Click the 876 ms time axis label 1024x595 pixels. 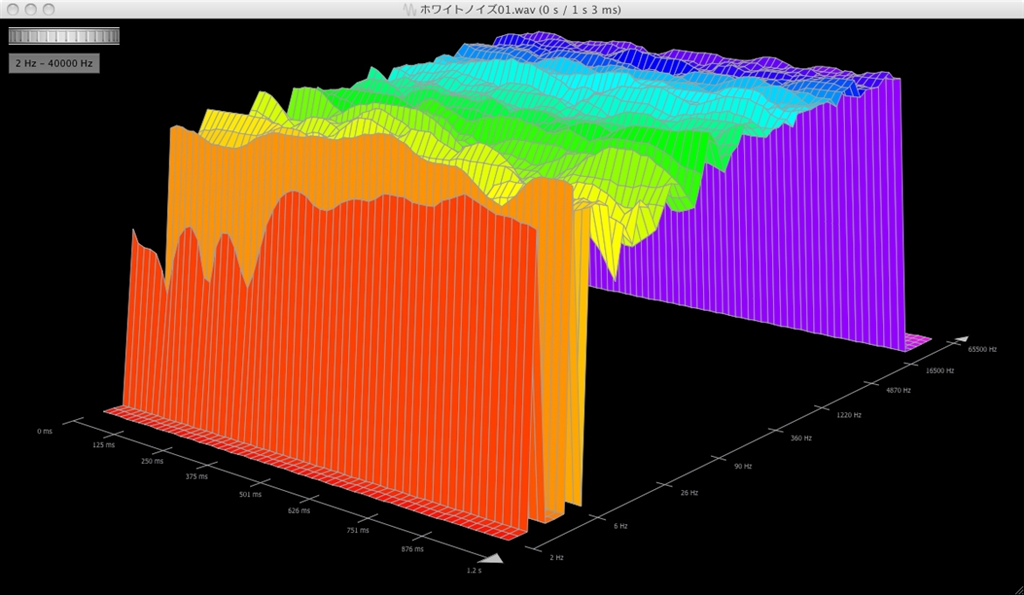412,549
